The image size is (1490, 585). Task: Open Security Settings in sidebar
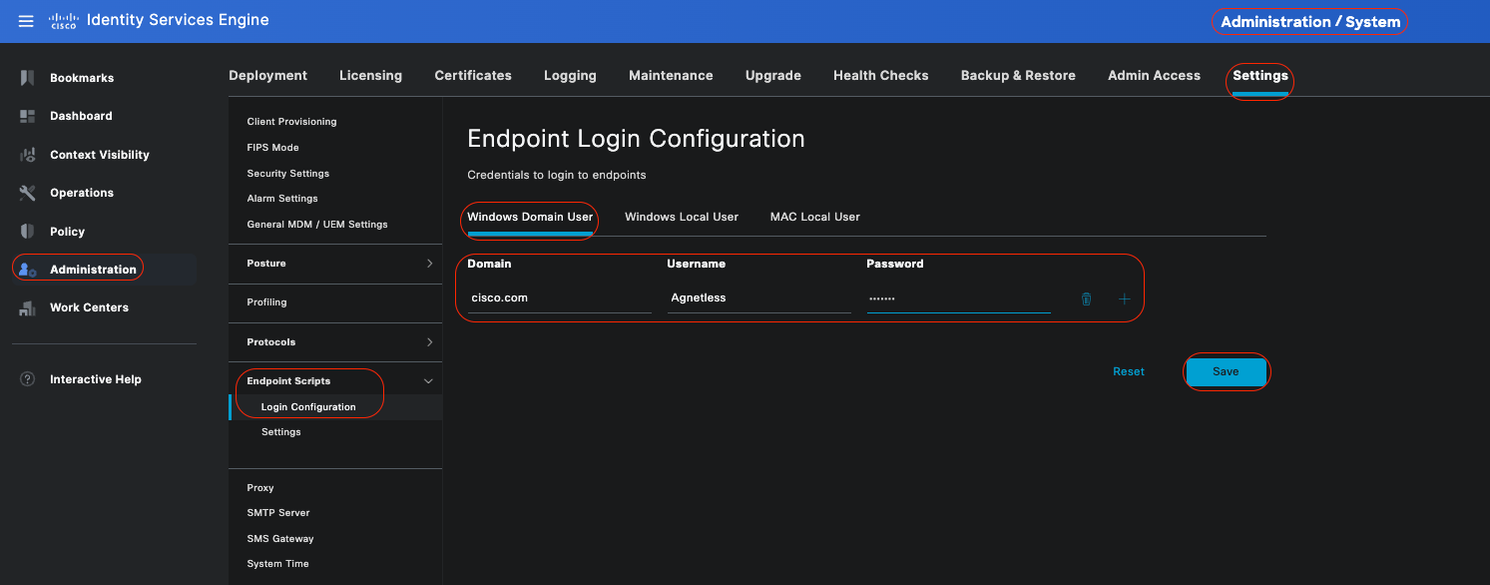click(x=288, y=174)
